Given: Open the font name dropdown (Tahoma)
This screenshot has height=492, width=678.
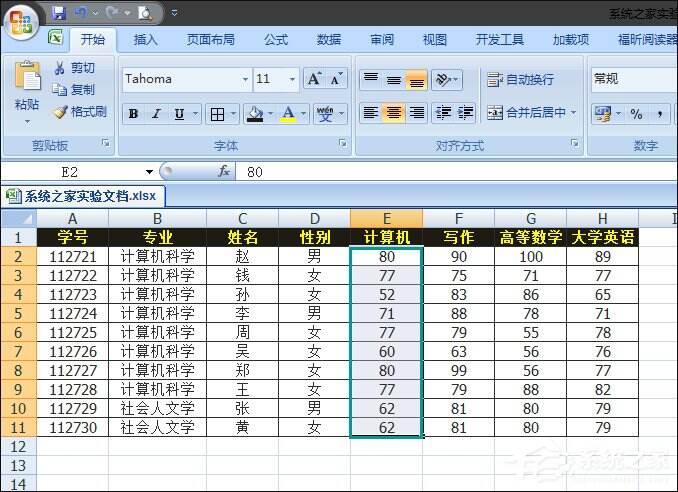Looking at the screenshot, I should pyautogui.click(x=245, y=80).
